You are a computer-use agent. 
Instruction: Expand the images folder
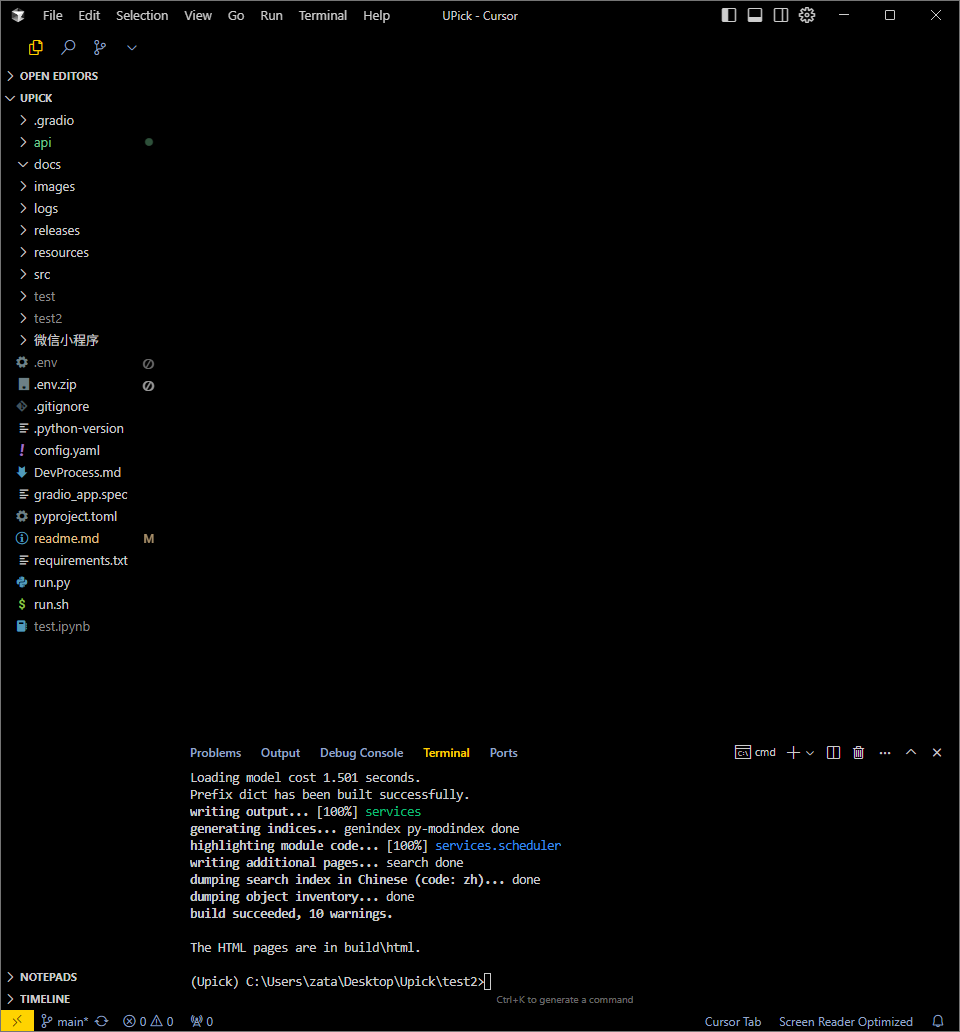click(x=80, y=186)
